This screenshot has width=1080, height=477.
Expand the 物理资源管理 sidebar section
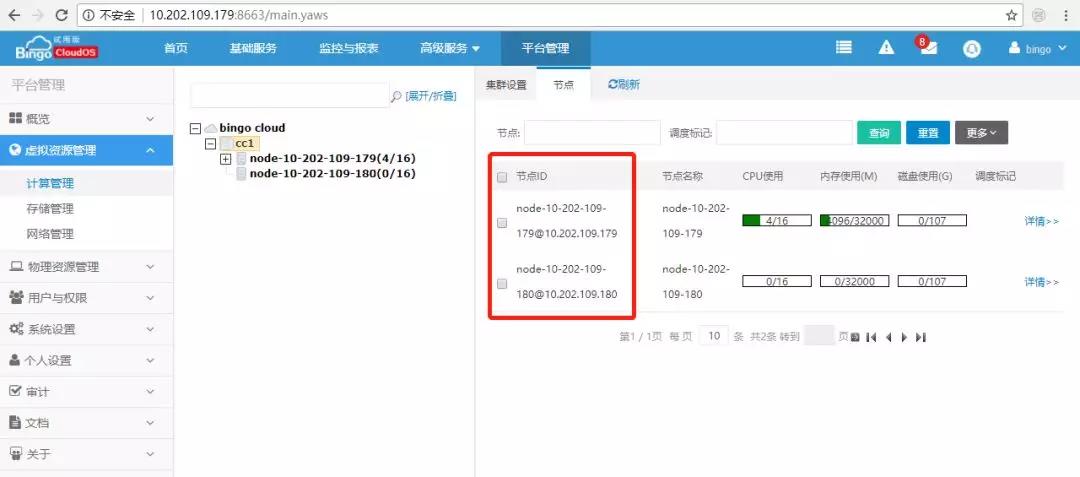(x=86, y=267)
